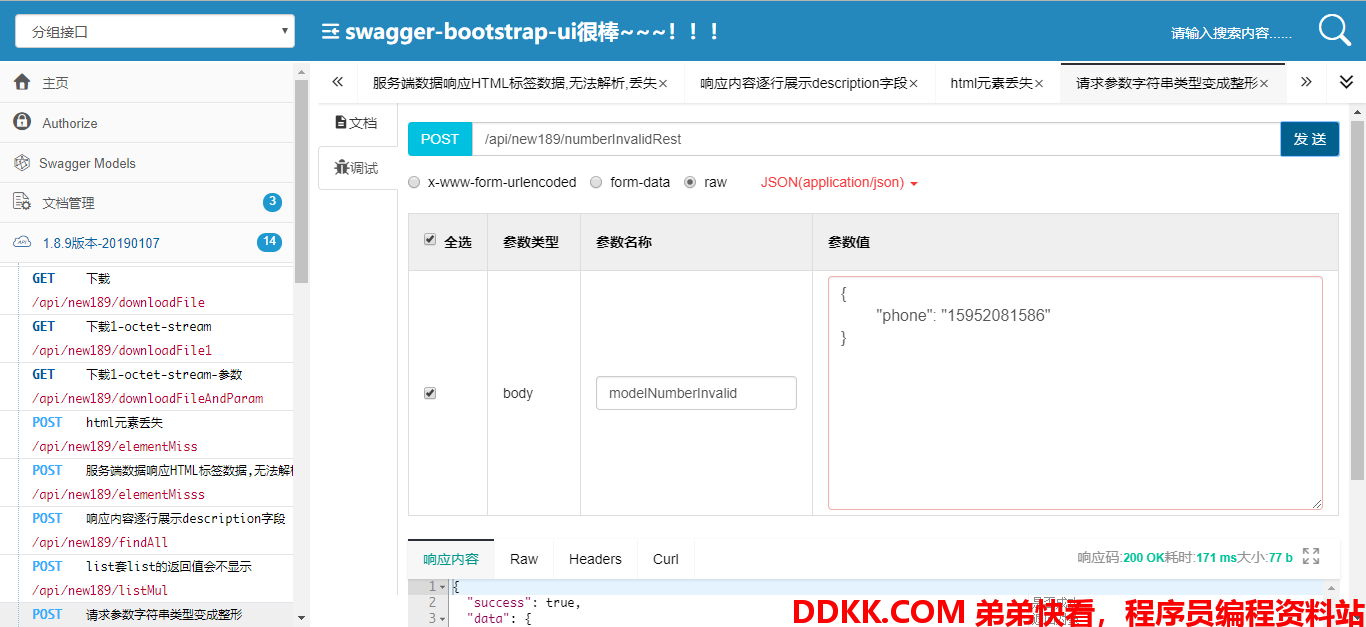Click the 171 ms elapsed time text
Viewport: 1366px width, 627px height.
tap(1216, 557)
